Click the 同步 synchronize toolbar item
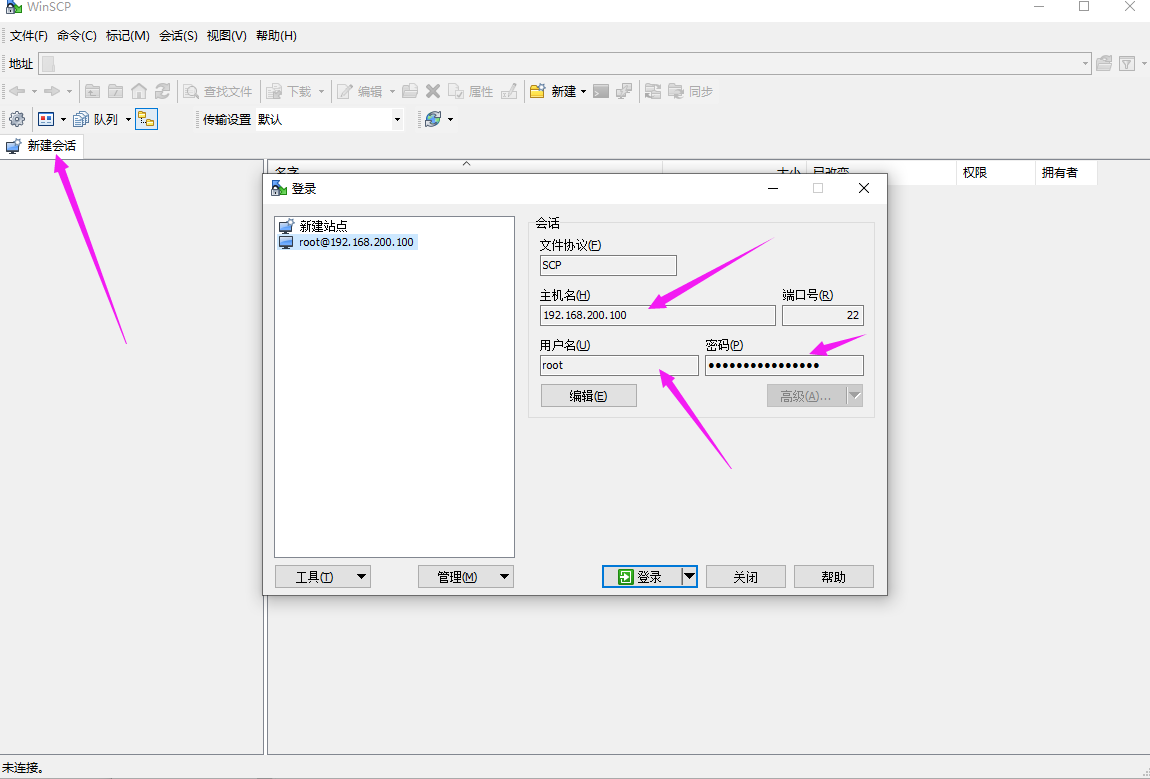The width and height of the screenshot is (1150, 779). [690, 91]
